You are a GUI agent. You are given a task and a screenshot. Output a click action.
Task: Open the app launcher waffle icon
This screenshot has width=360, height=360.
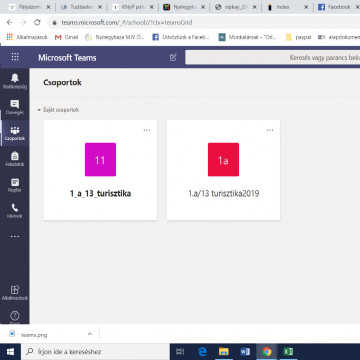pos(15,57)
